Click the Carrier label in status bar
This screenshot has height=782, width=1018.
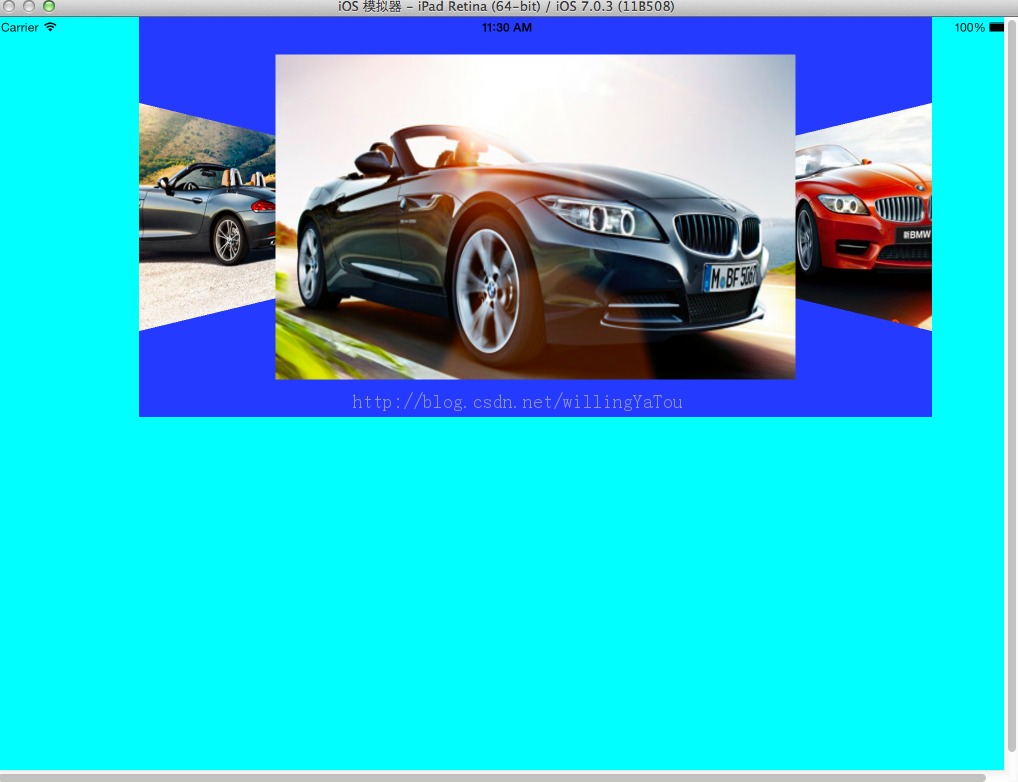click(x=19, y=27)
